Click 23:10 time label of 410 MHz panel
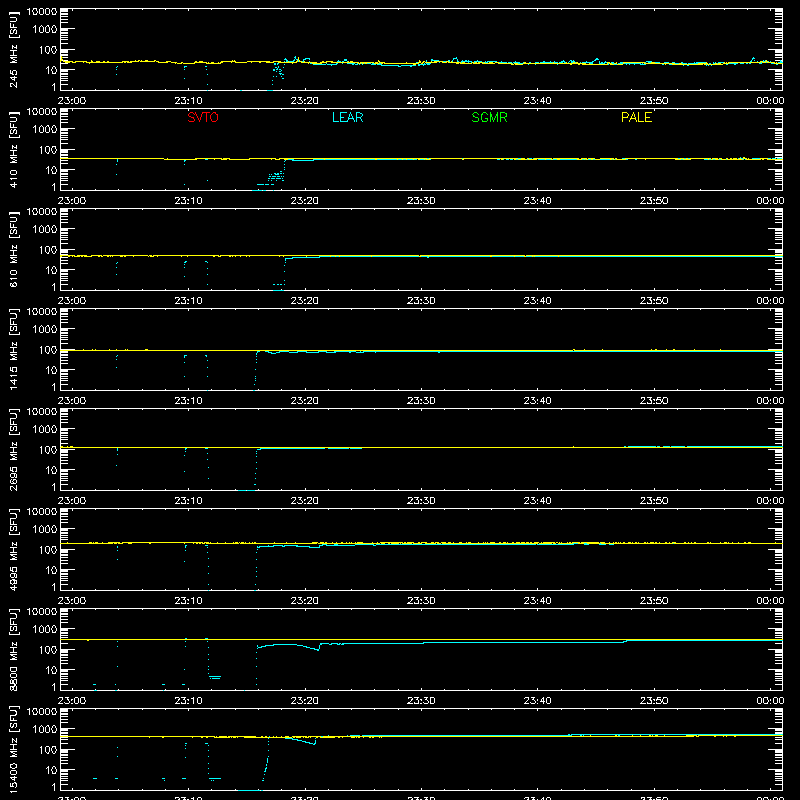Screen dimensions: 800x800 click(188, 201)
